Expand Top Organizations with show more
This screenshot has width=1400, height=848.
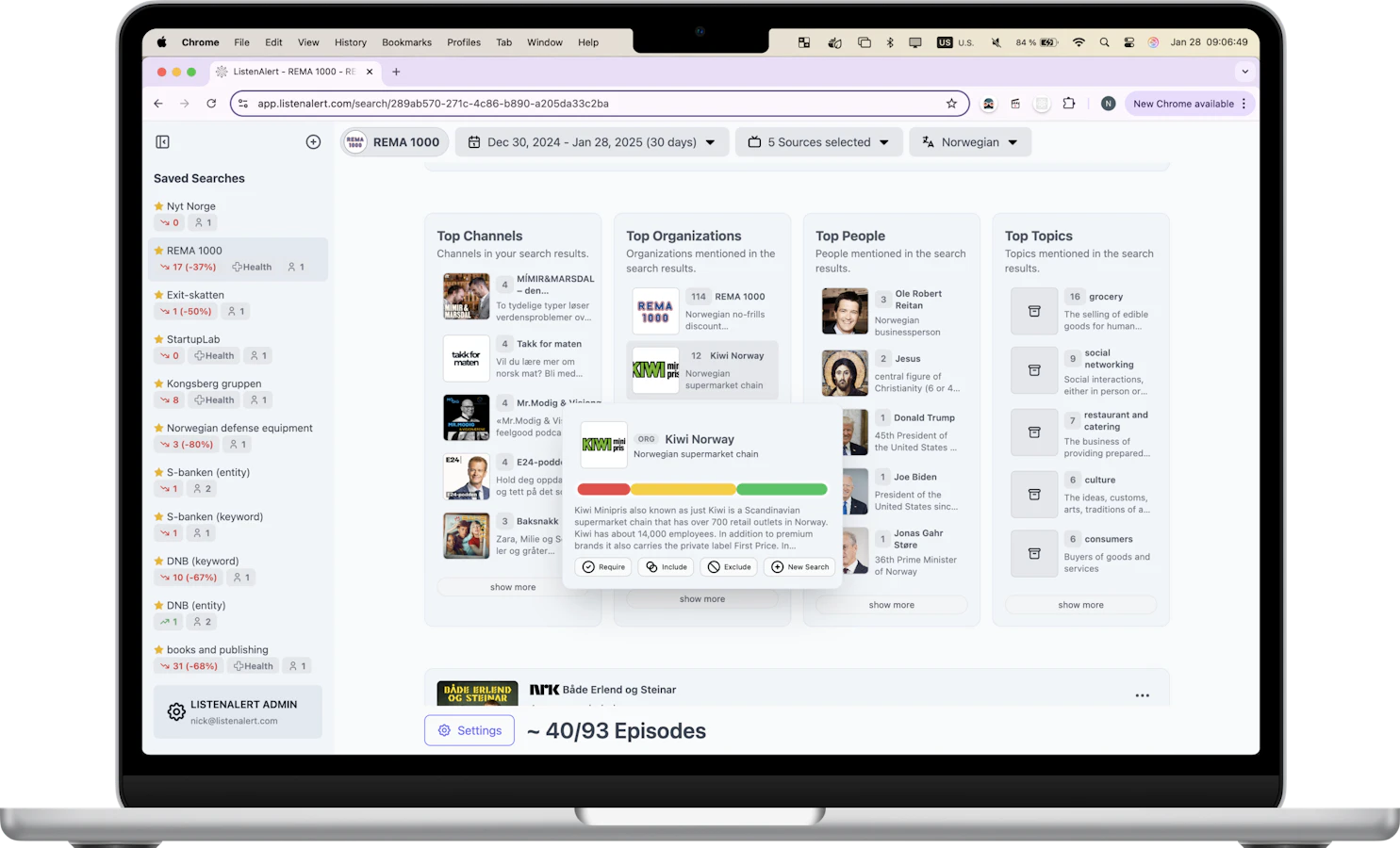click(x=702, y=599)
